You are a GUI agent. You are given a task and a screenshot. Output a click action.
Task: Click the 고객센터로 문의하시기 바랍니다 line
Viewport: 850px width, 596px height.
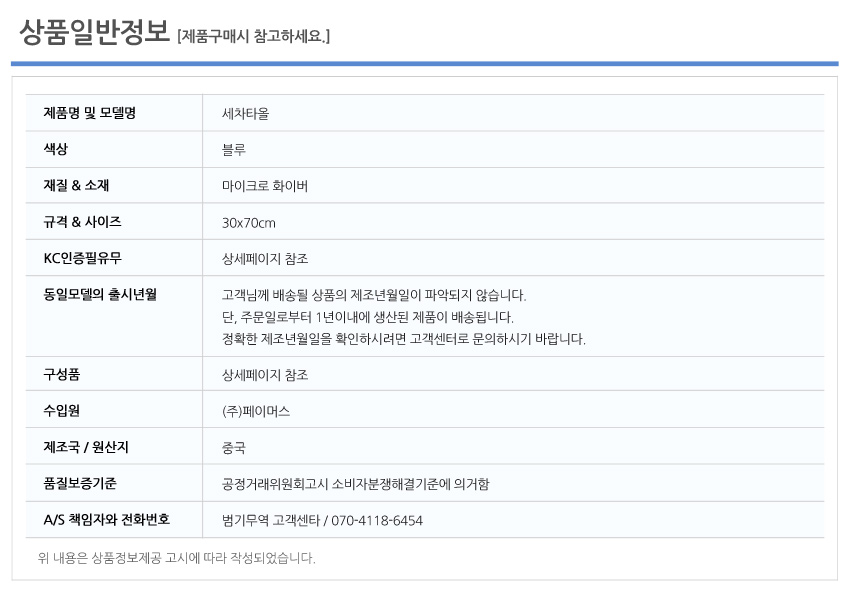(x=404, y=339)
